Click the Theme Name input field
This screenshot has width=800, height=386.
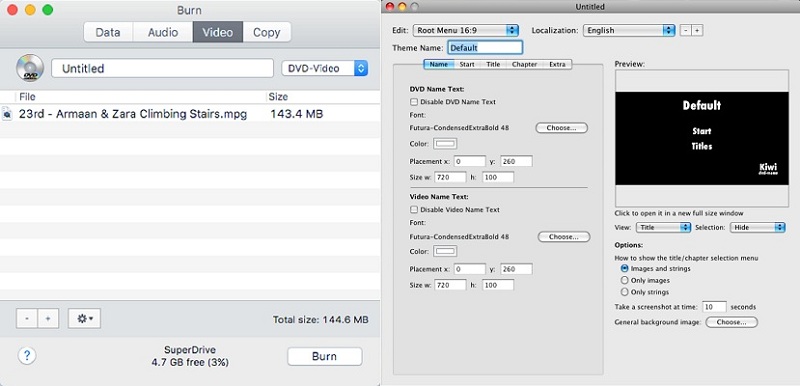485,48
